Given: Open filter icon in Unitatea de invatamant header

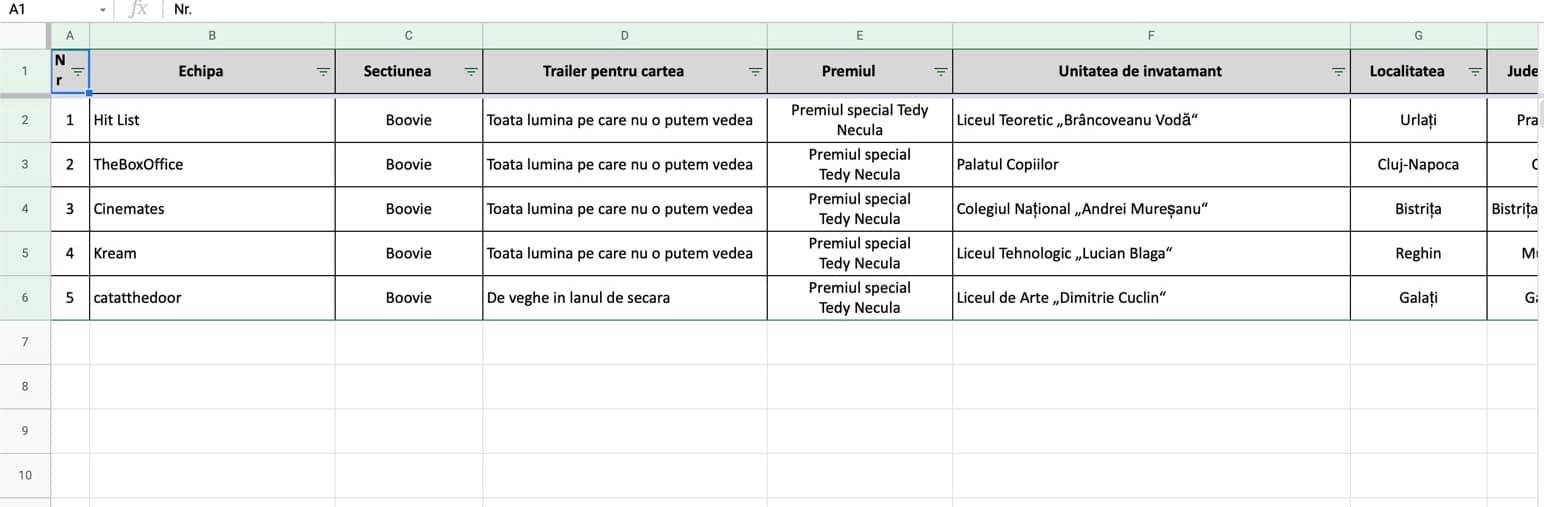Looking at the screenshot, I should (x=1338, y=72).
